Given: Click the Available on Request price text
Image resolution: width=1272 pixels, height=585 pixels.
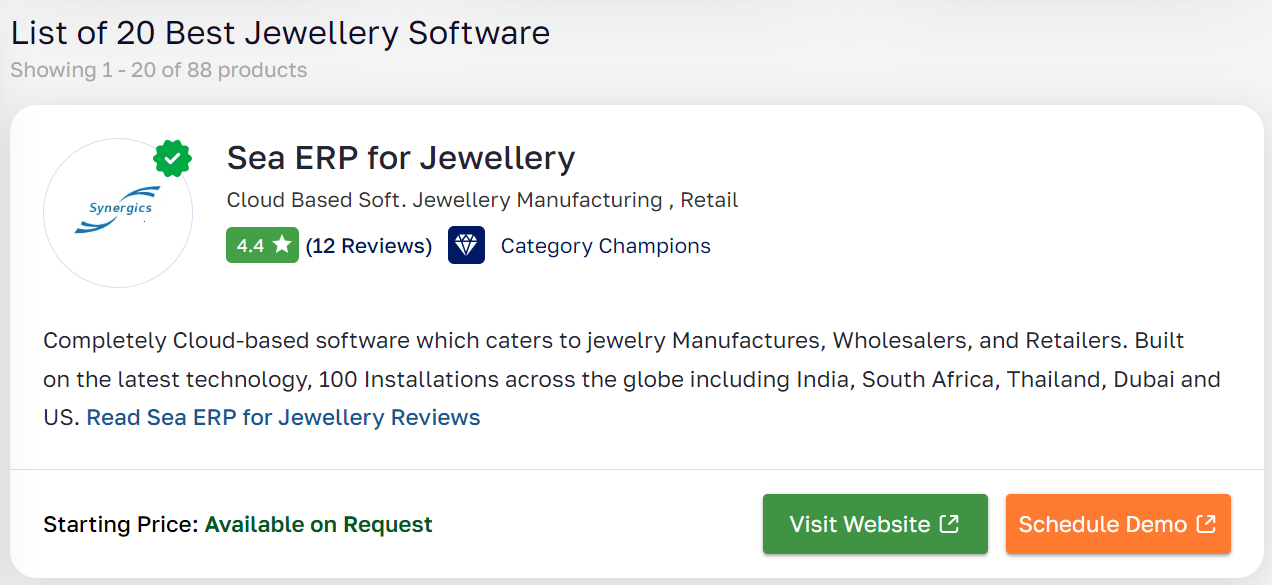Looking at the screenshot, I should tap(318, 524).
